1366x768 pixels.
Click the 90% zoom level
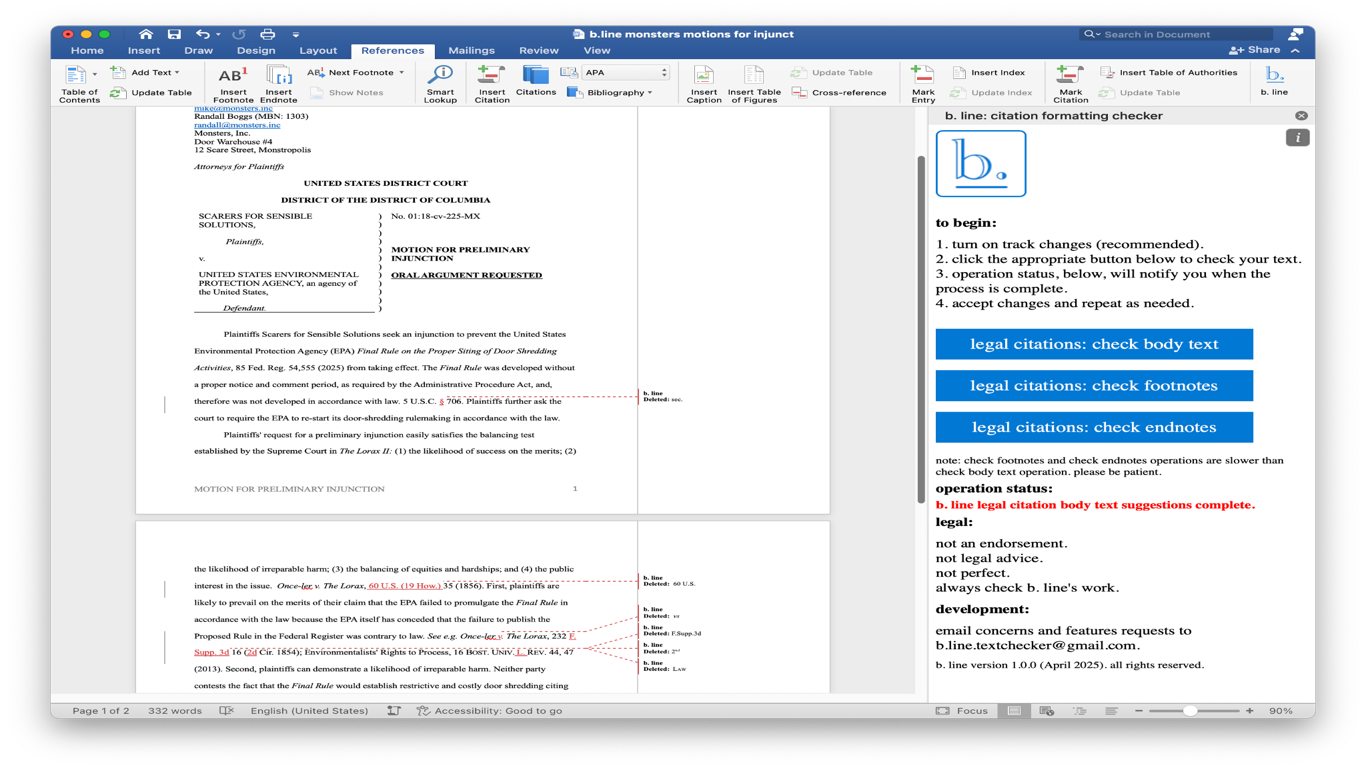tap(1281, 711)
